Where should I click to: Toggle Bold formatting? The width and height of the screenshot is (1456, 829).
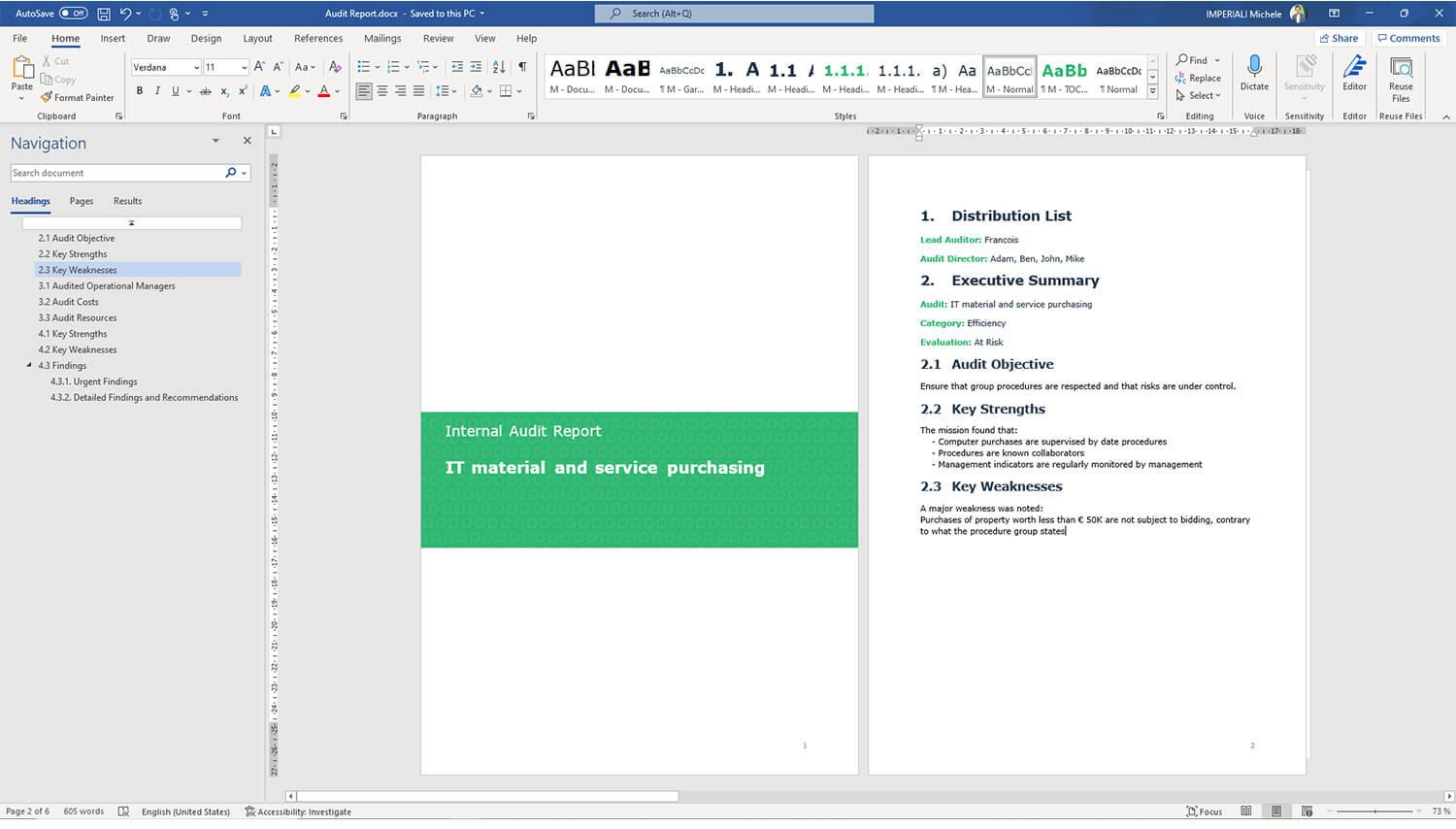[x=140, y=91]
